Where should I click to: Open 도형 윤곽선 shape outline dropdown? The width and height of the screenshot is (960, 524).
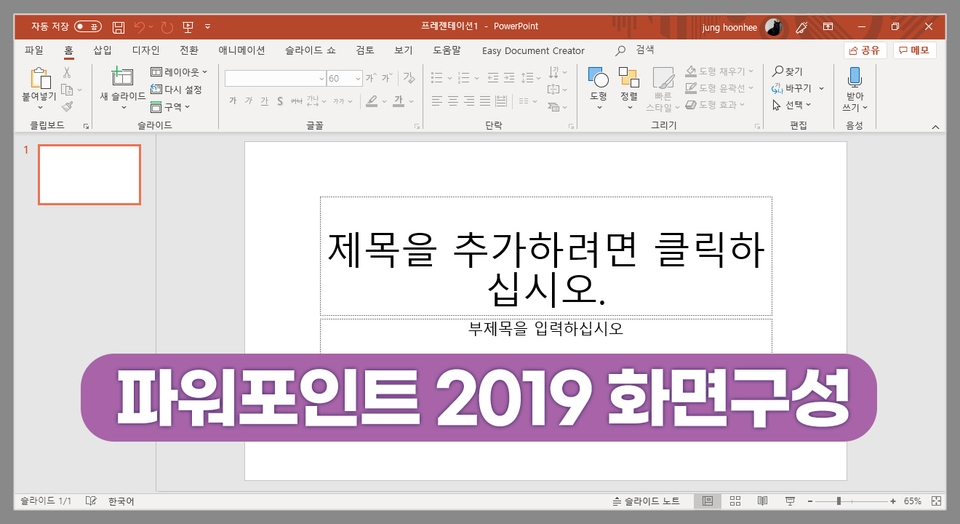tap(720, 88)
